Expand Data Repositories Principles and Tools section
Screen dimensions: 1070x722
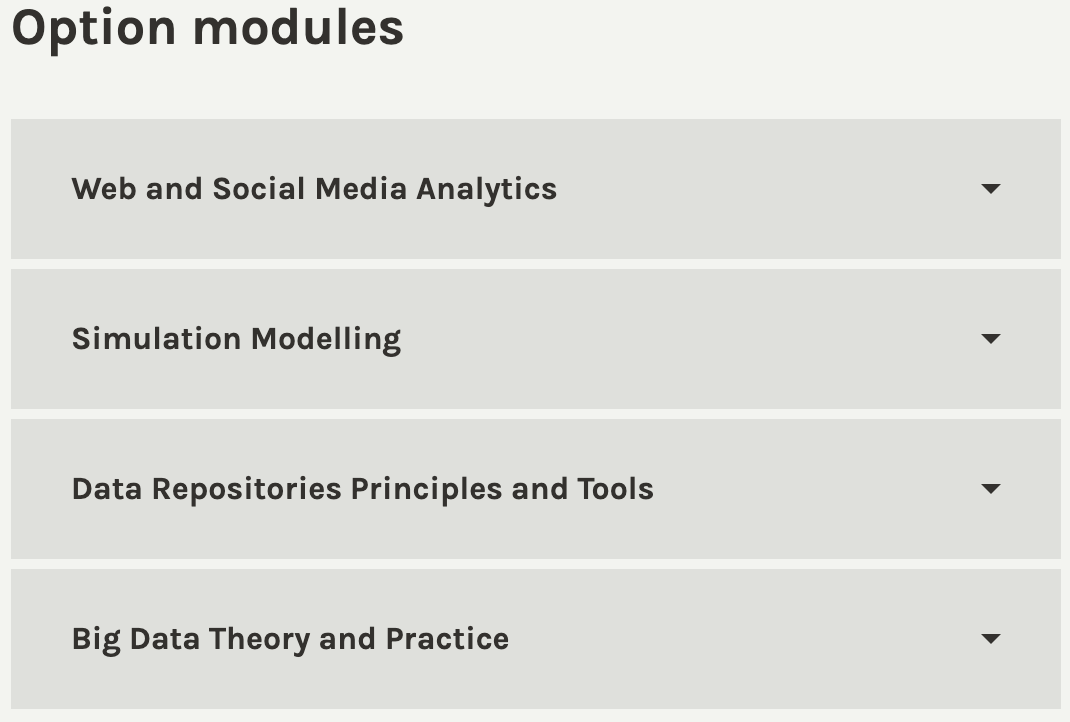pyautogui.click(x=535, y=489)
